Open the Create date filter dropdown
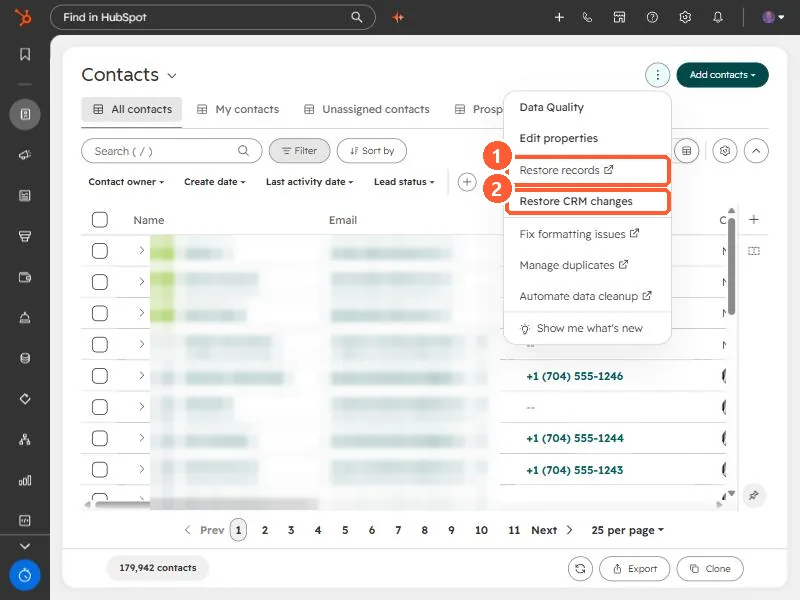This screenshot has height=600, width=800. pyautogui.click(x=215, y=182)
